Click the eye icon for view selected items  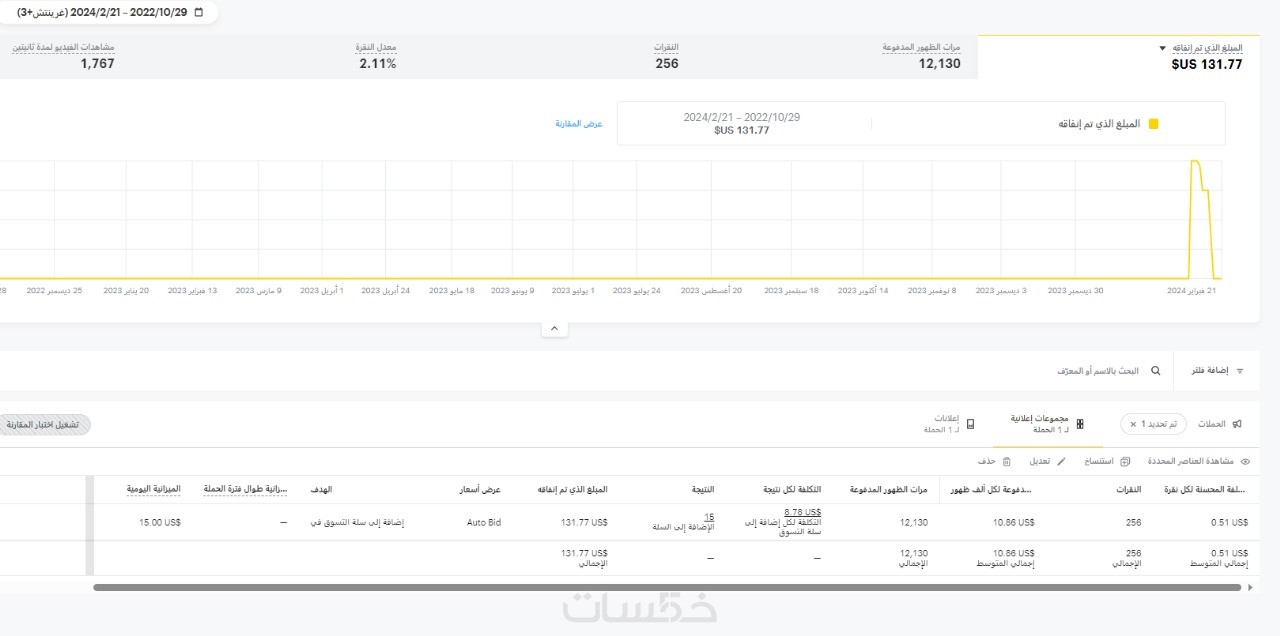1244,462
